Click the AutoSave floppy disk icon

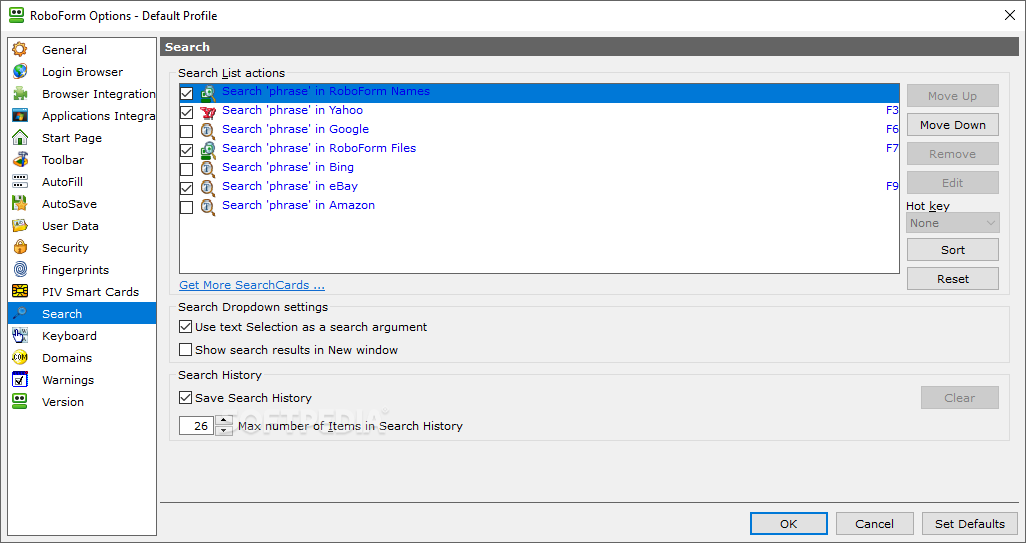pyautogui.click(x=20, y=203)
